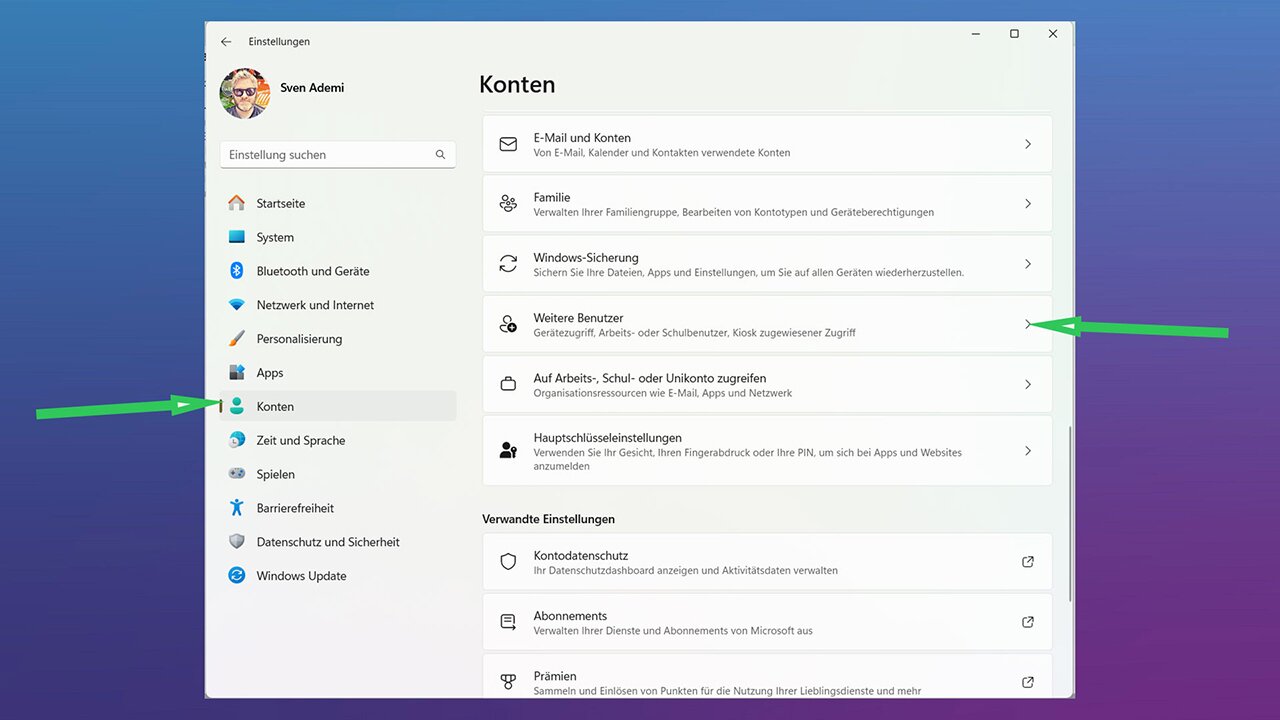The image size is (1280, 720).
Task: Click the search magnifier icon
Action: [440, 155]
